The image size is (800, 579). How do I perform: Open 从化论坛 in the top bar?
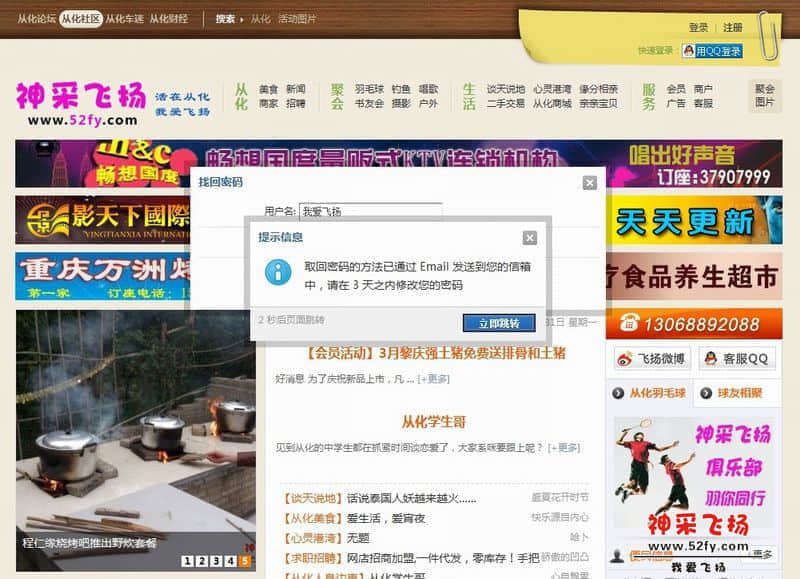click(x=36, y=19)
